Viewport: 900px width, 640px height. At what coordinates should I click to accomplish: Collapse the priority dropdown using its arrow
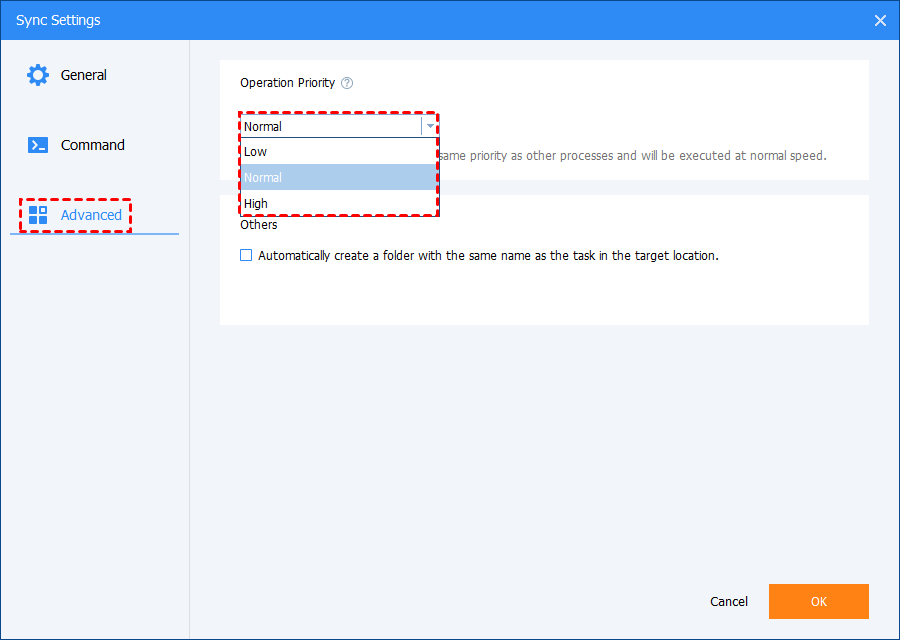(429, 127)
